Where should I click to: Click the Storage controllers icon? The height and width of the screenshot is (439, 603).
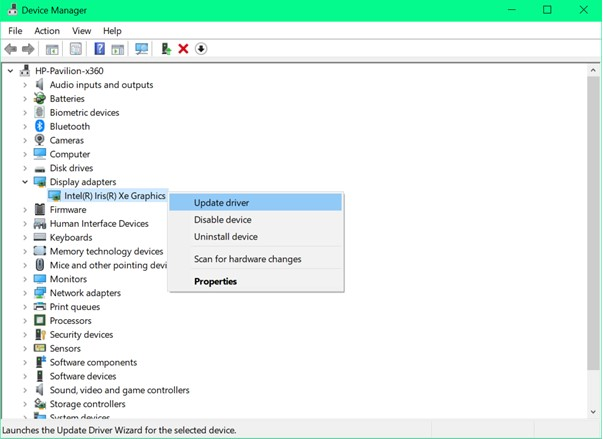(40, 404)
